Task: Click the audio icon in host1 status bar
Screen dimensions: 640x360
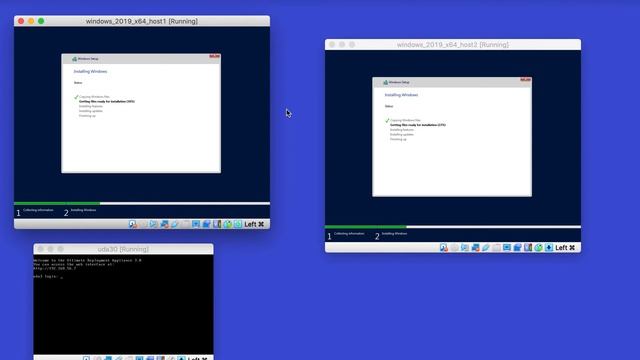Action: [153, 224]
